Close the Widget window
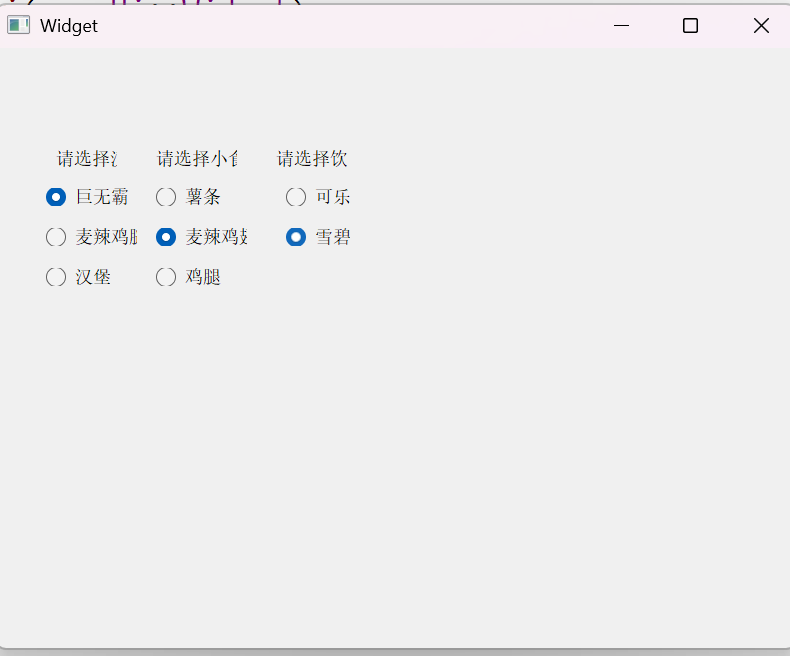 pos(761,26)
